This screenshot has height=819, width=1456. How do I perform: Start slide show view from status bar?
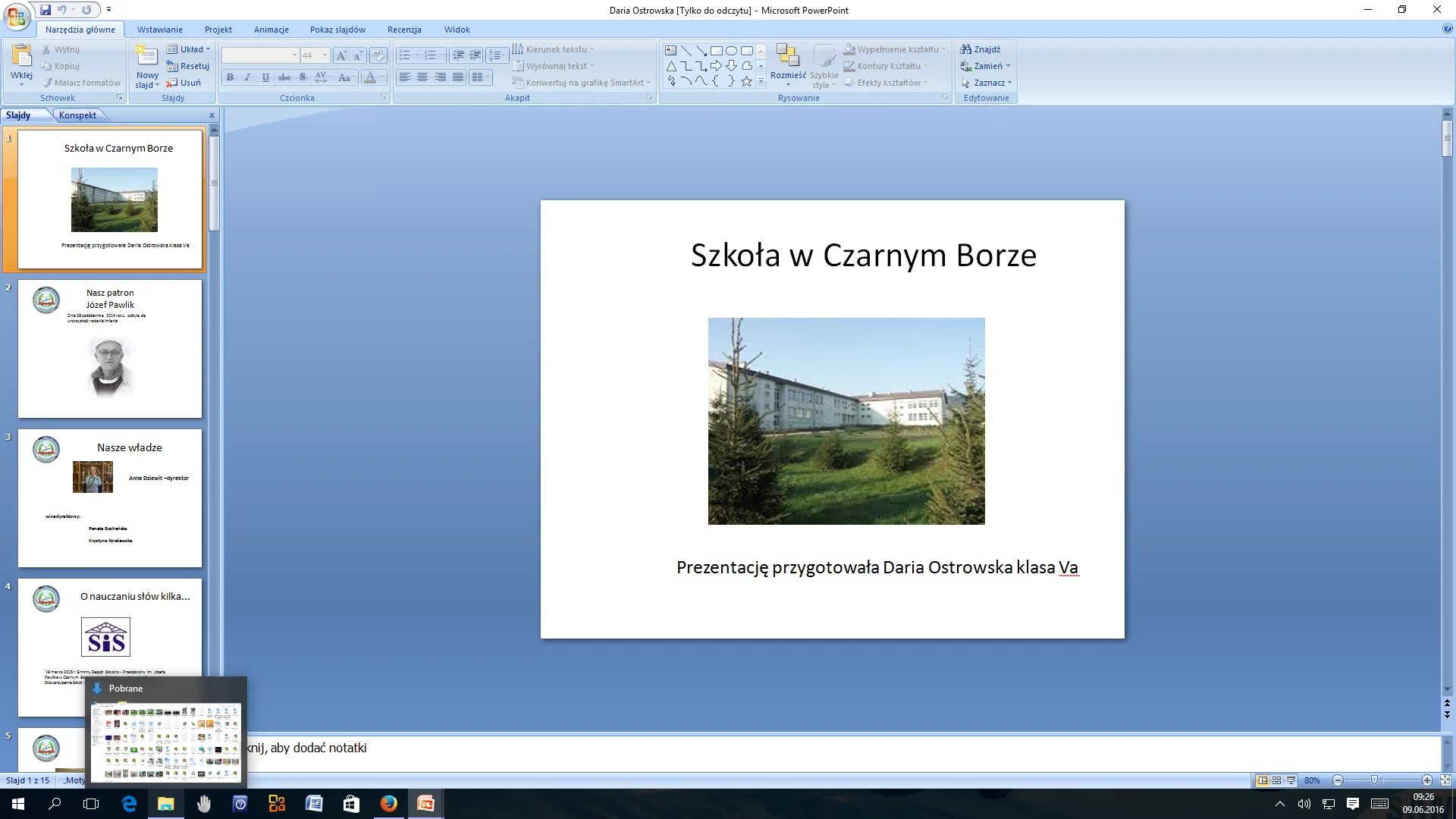[x=1291, y=780]
